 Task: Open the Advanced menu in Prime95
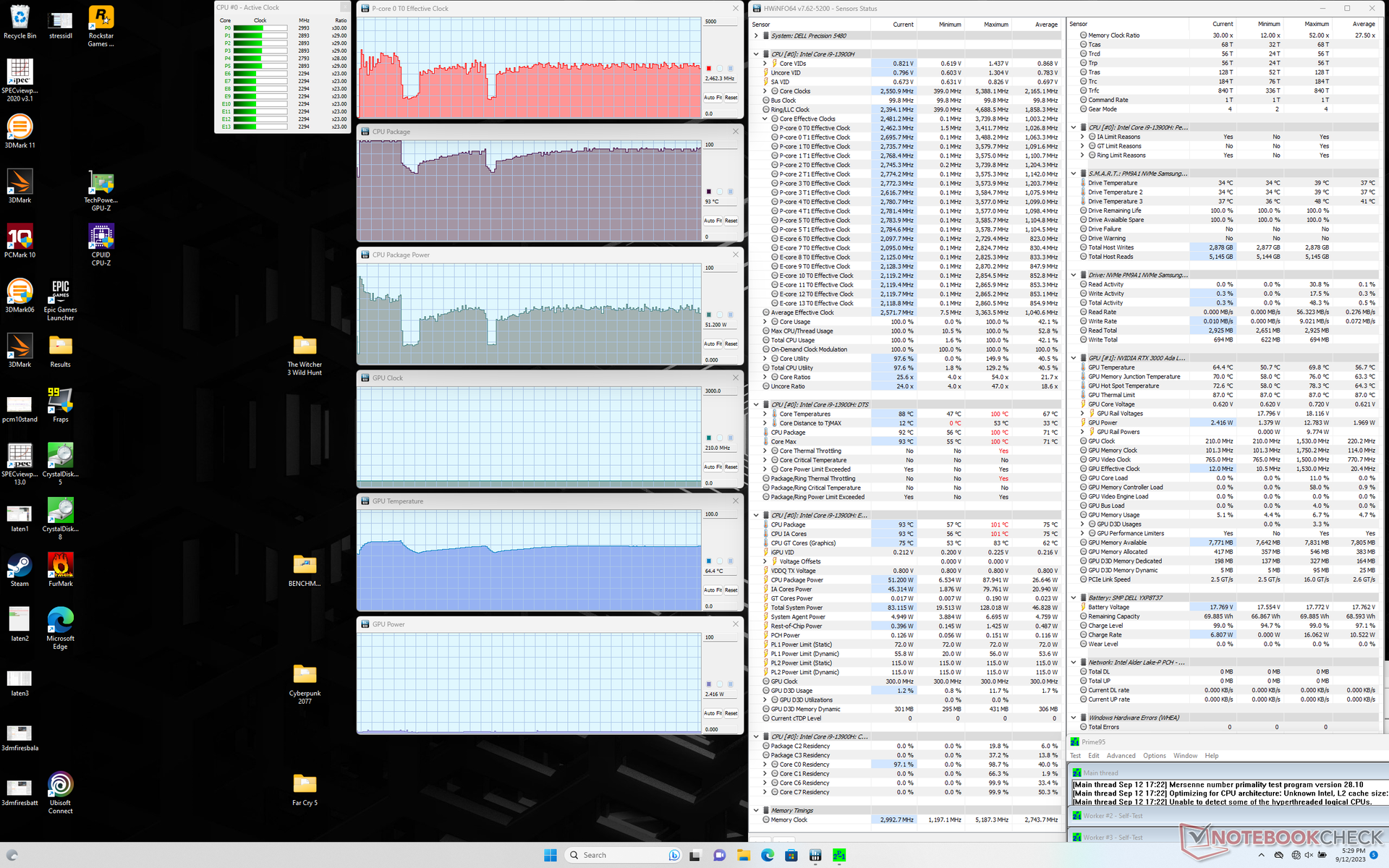tap(1121, 756)
